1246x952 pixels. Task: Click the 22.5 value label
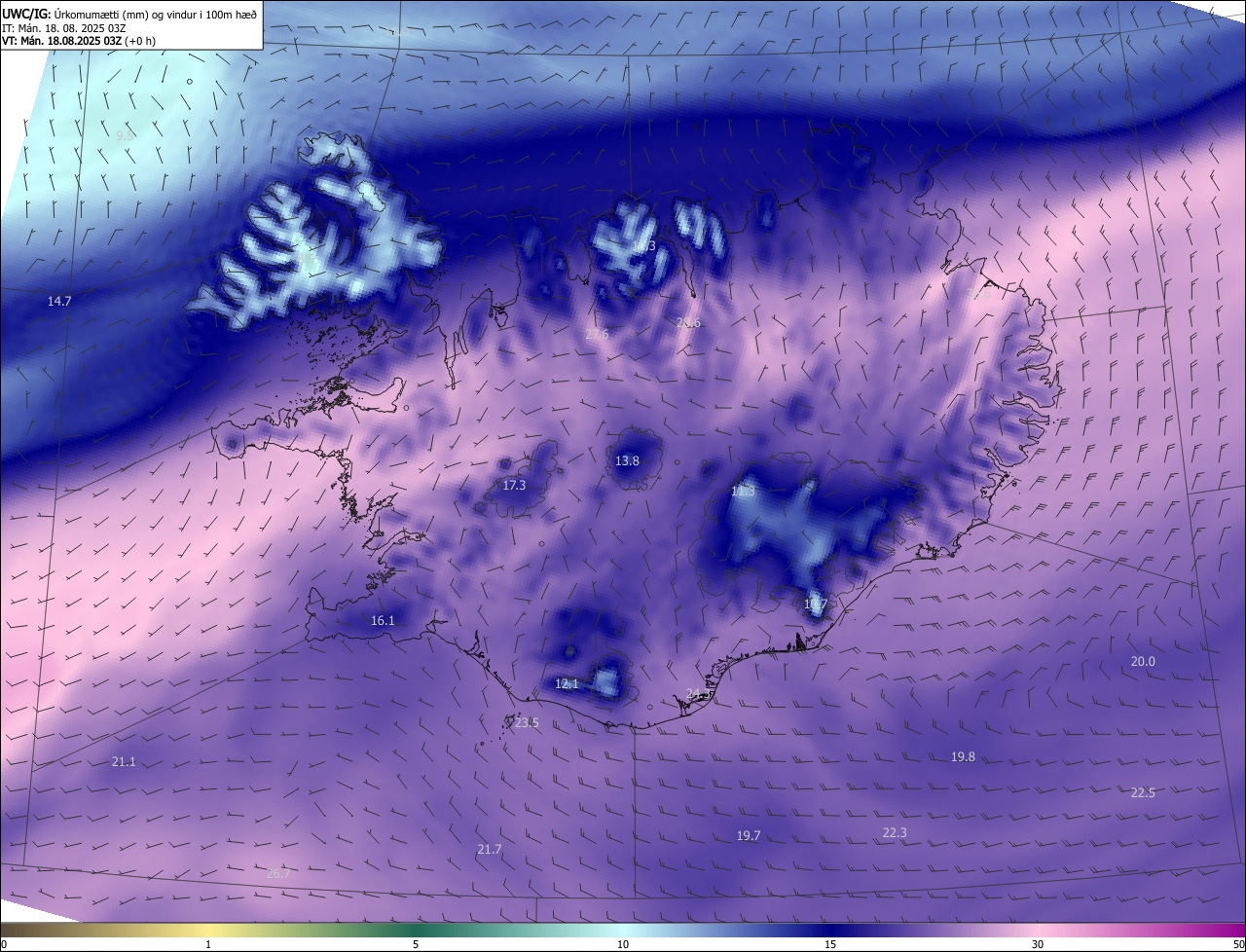point(1143,792)
